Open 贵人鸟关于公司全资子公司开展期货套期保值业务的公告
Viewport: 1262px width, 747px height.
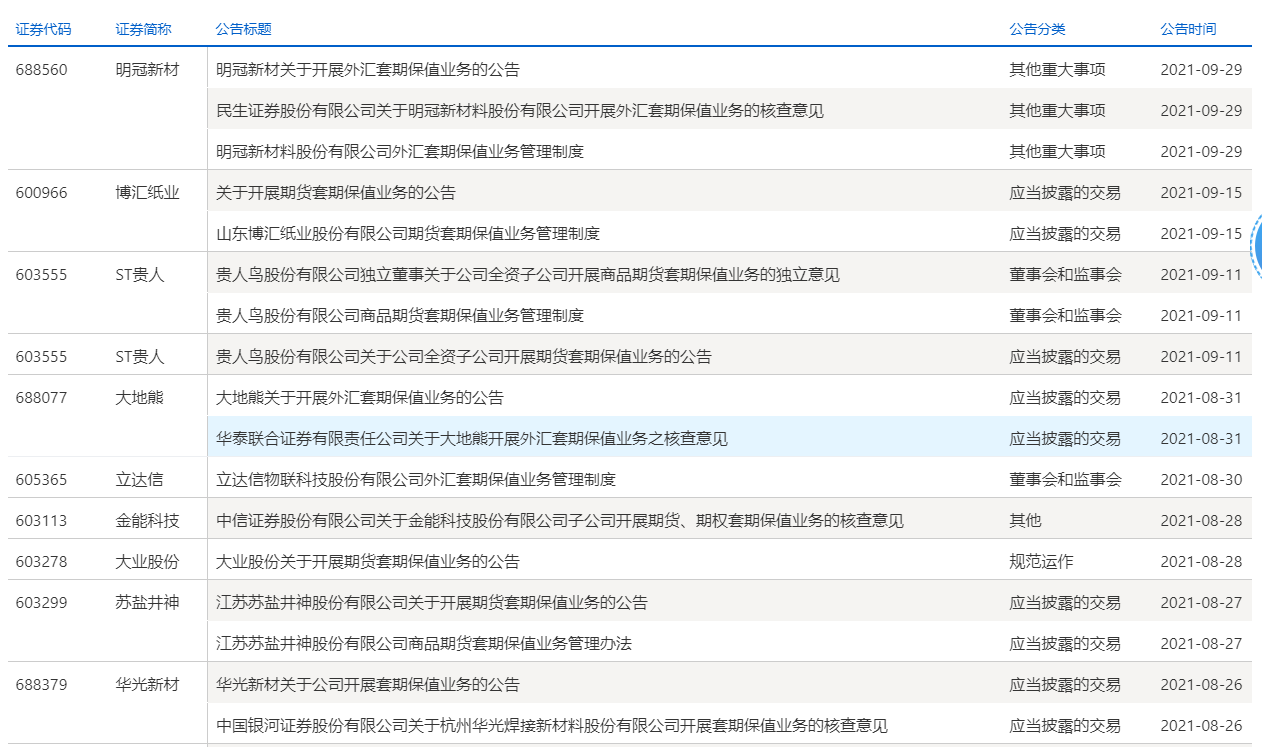coord(464,357)
